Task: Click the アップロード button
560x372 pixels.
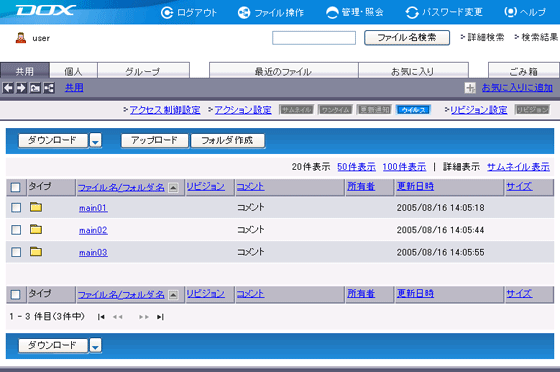Action: [x=154, y=140]
